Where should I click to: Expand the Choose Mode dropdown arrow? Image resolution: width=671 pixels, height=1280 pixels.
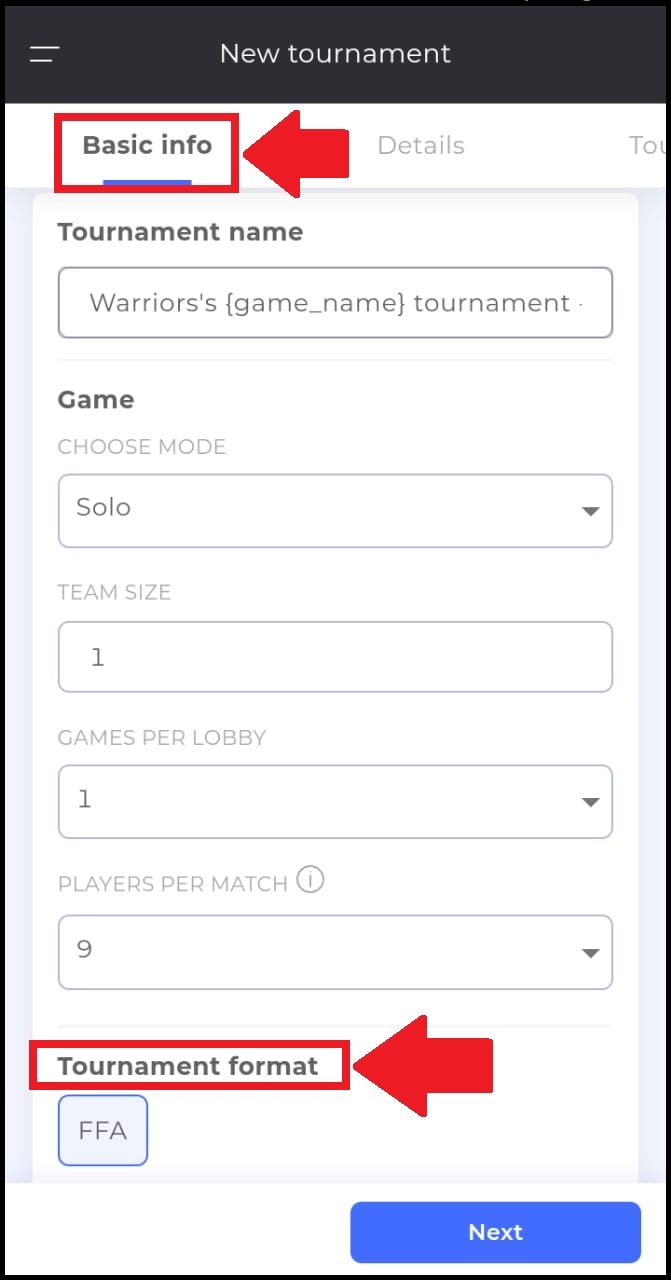(590, 511)
